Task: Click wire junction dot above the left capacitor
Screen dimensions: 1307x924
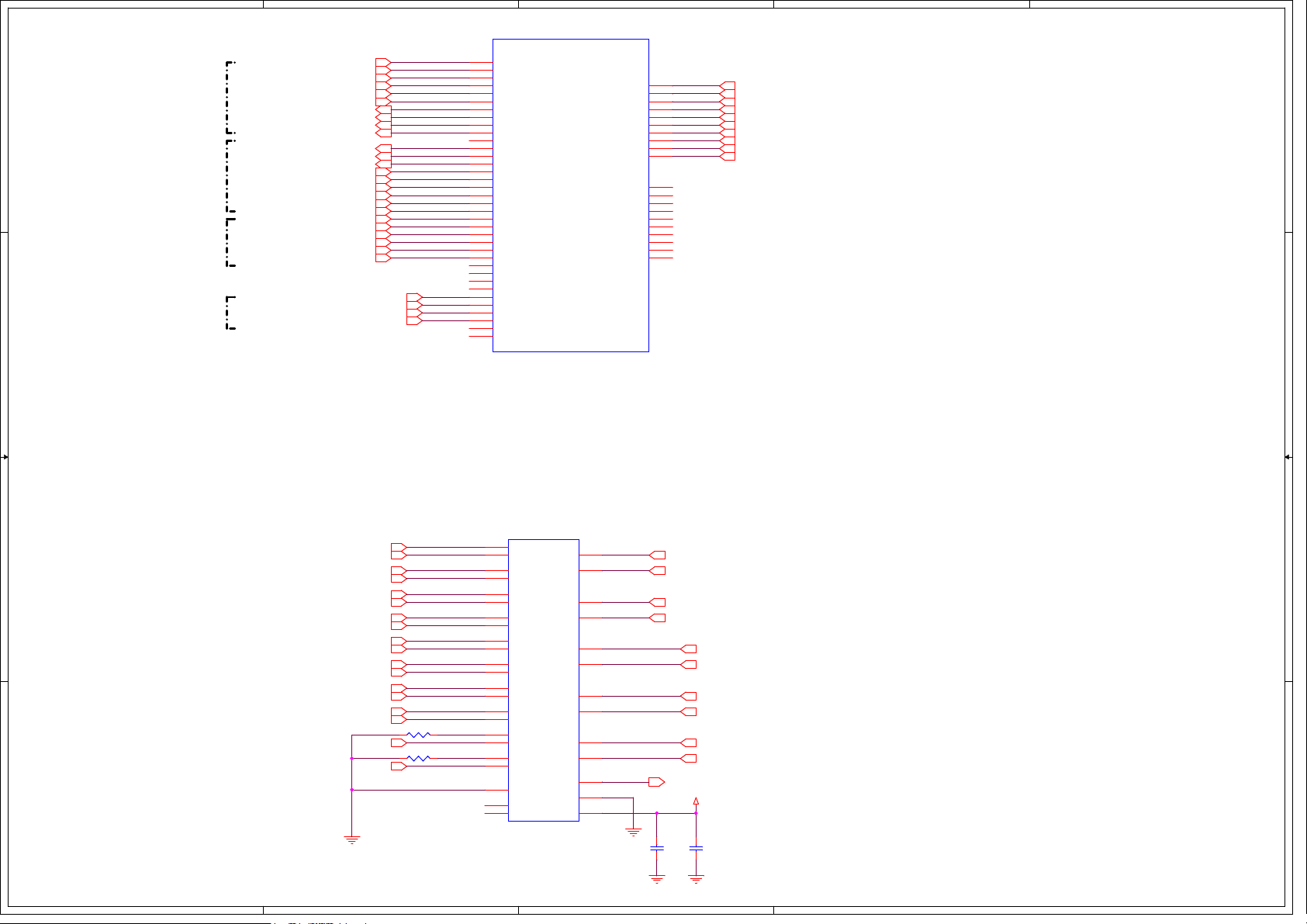Action: coord(657,813)
